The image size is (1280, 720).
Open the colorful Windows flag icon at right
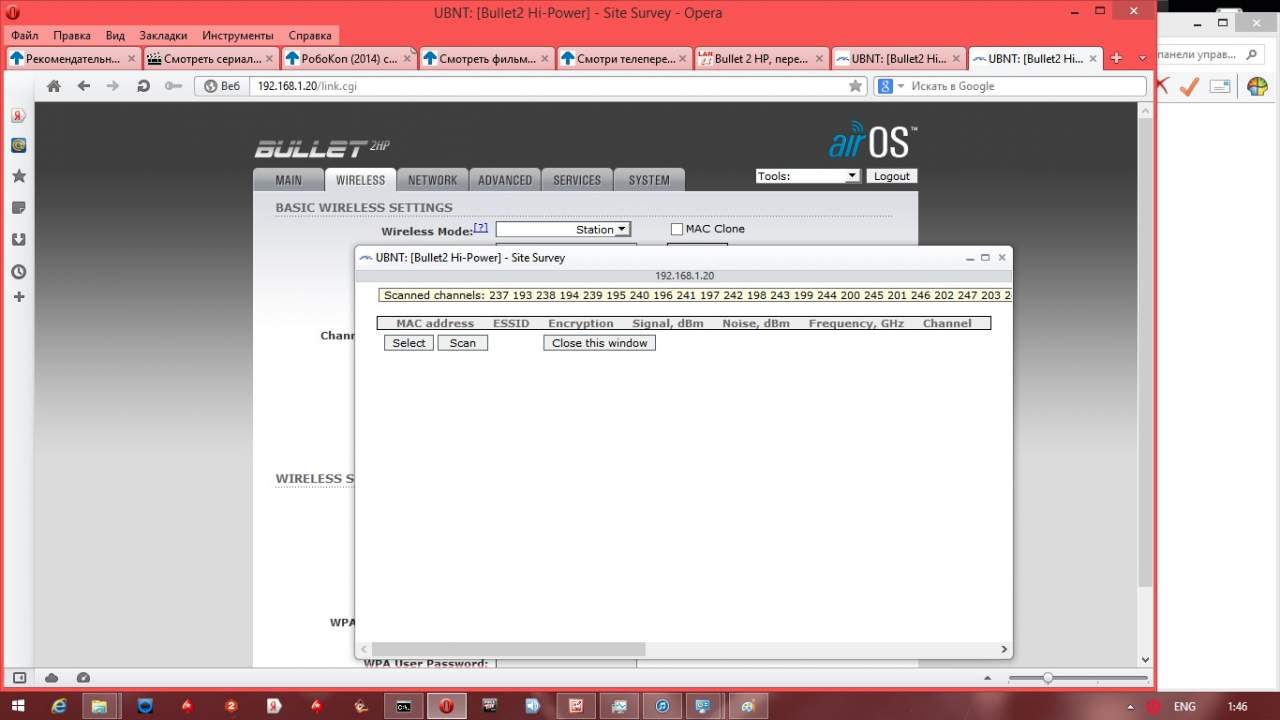click(1257, 87)
